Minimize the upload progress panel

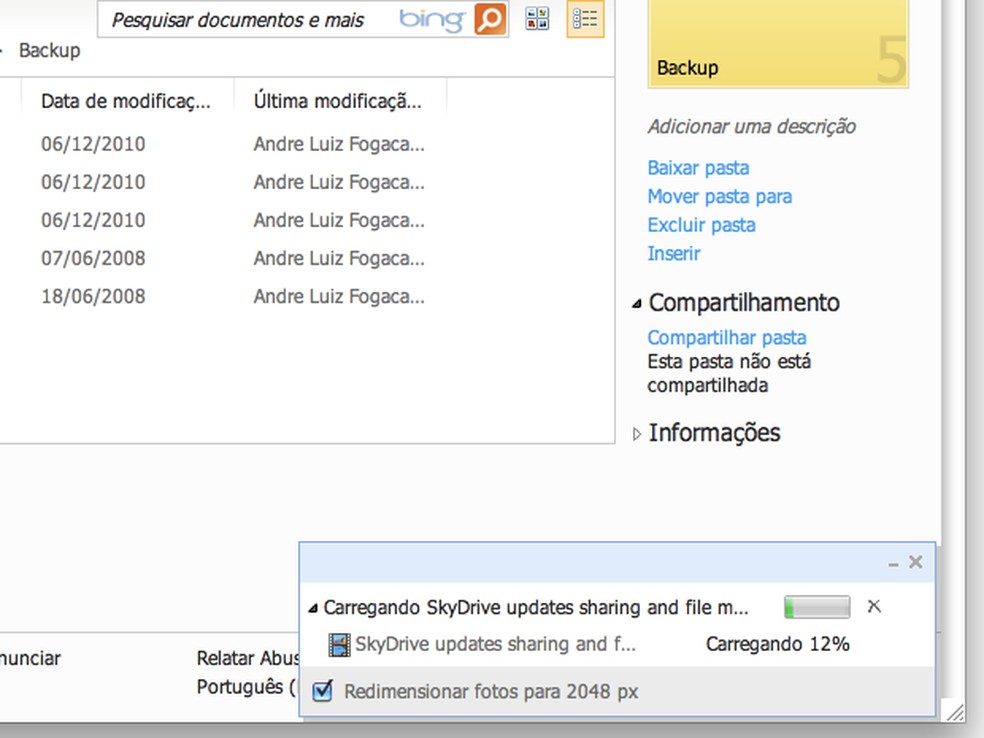[891, 562]
